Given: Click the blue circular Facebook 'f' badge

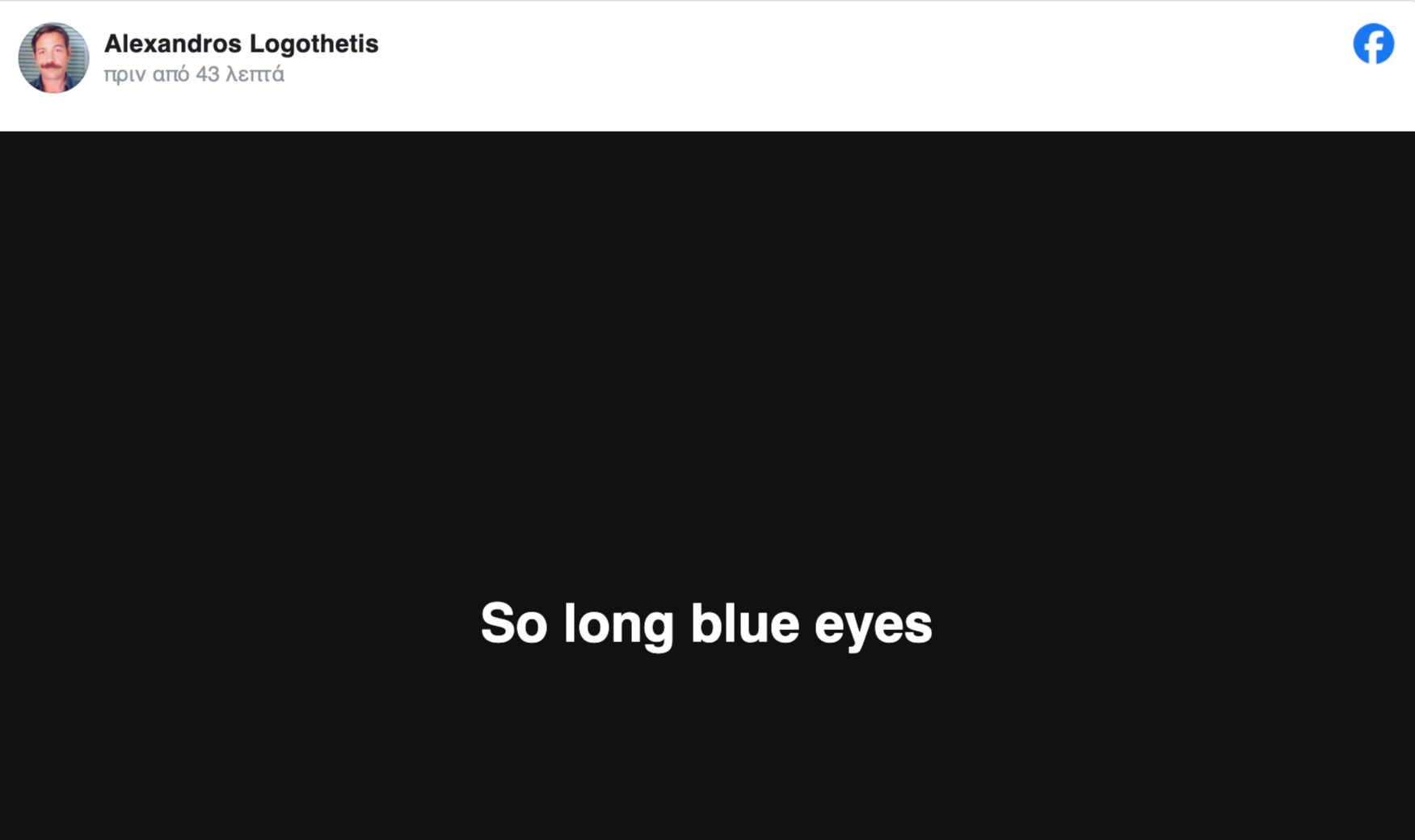Looking at the screenshot, I should tap(1373, 44).
